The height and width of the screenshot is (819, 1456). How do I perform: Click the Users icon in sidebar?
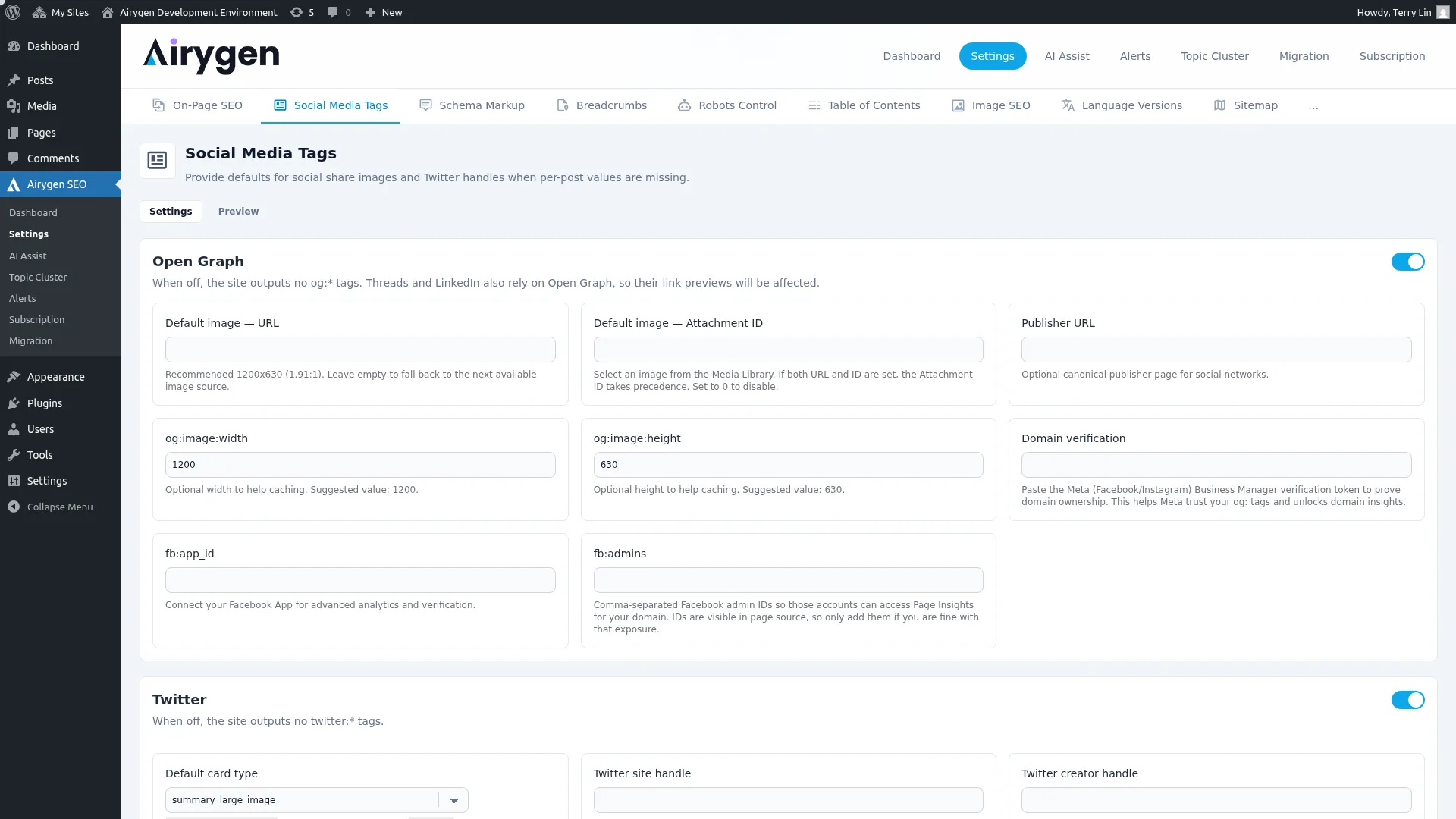click(x=14, y=429)
